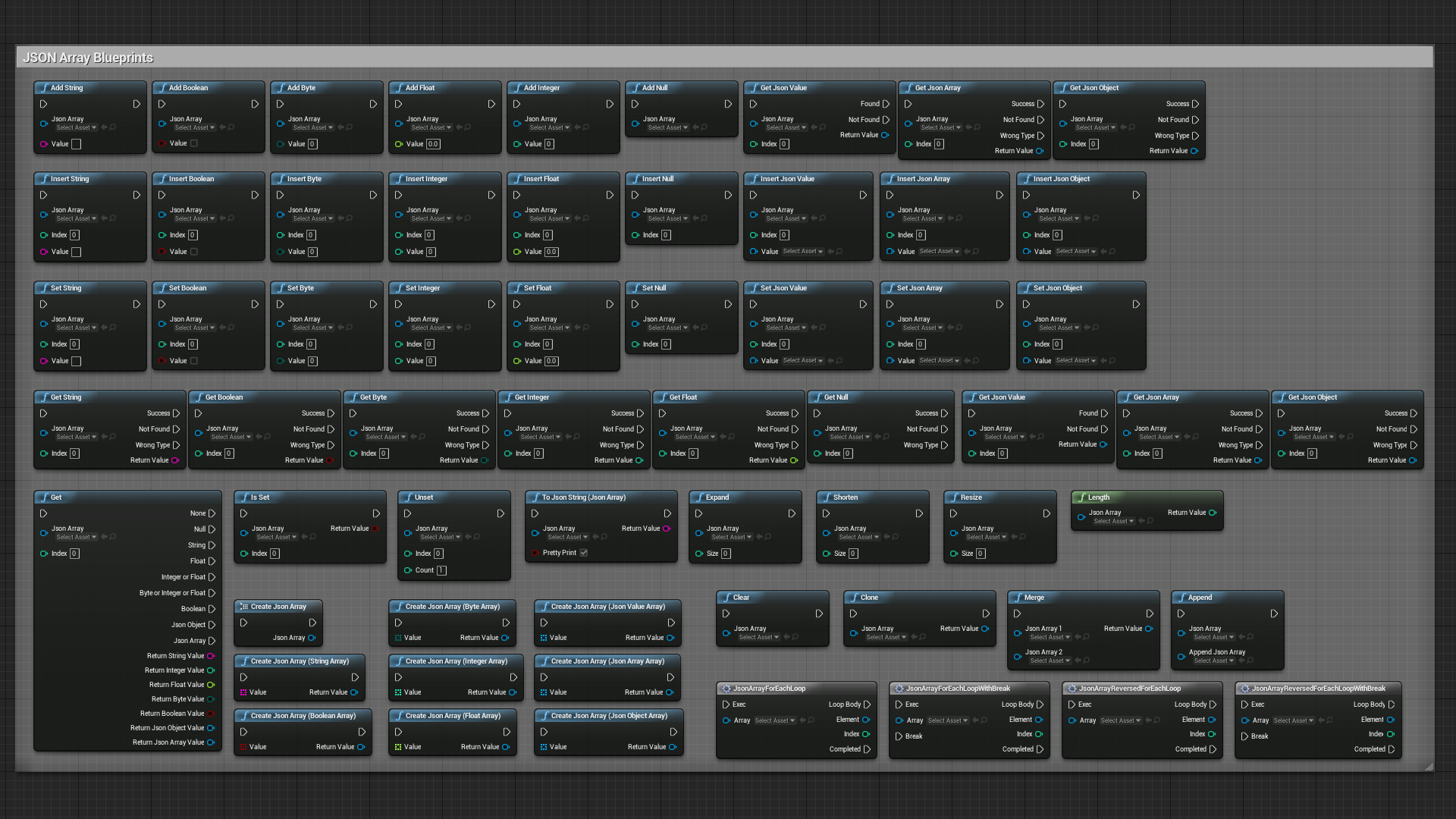Click the Value text box on Add String
The image size is (1456, 819).
click(x=76, y=144)
